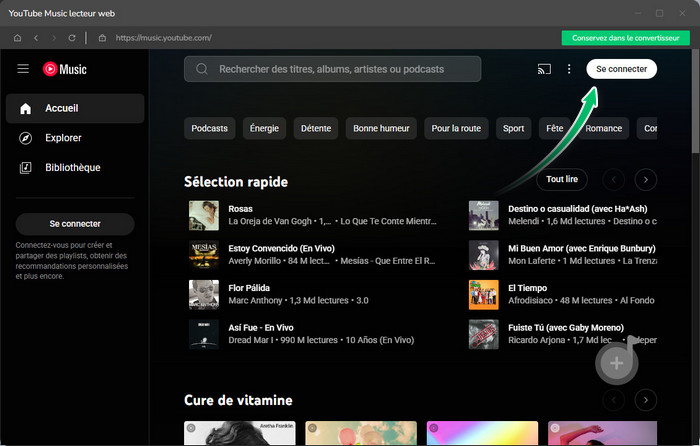
Task: Click the Marc Anthony artist link
Action: coord(255,300)
